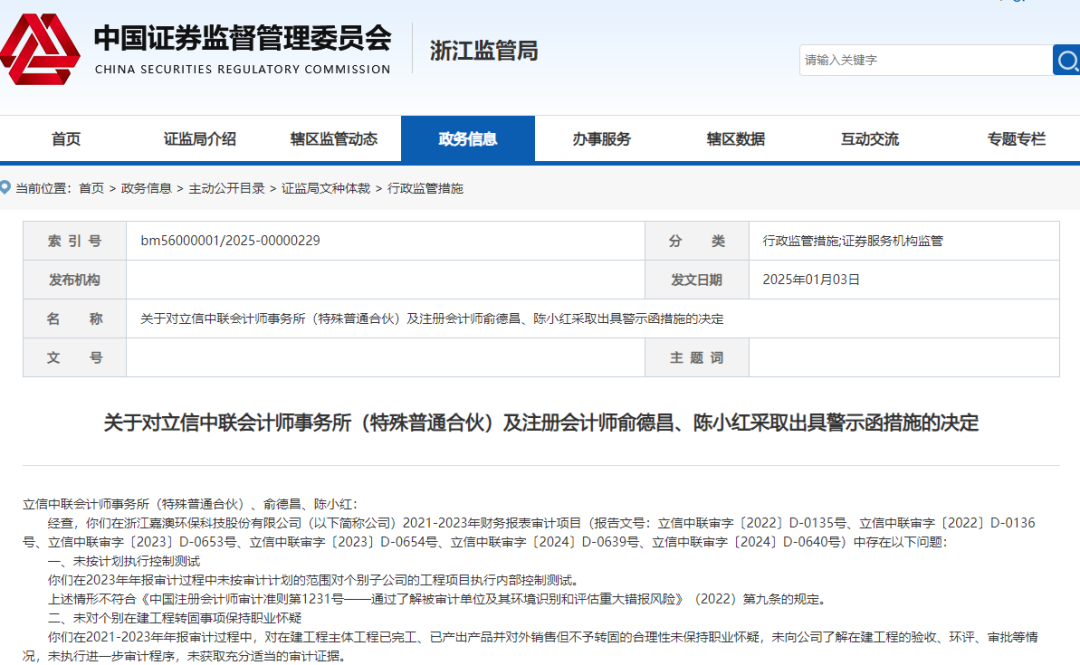1080x665 pixels.
Task: Click 行政监管措施 breadcrumb link
Action: click(x=425, y=188)
